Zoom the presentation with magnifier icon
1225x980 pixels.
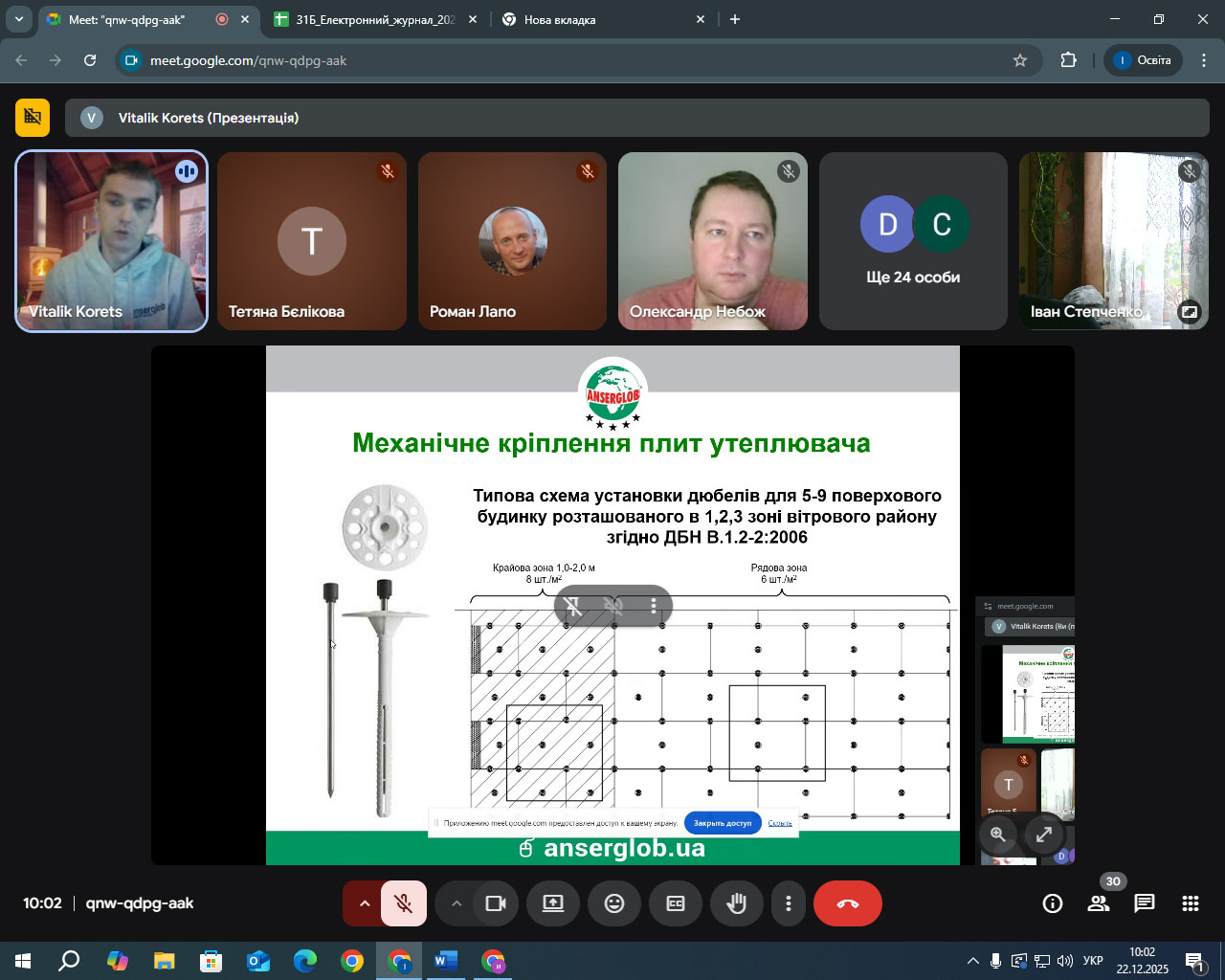pyautogui.click(x=998, y=835)
